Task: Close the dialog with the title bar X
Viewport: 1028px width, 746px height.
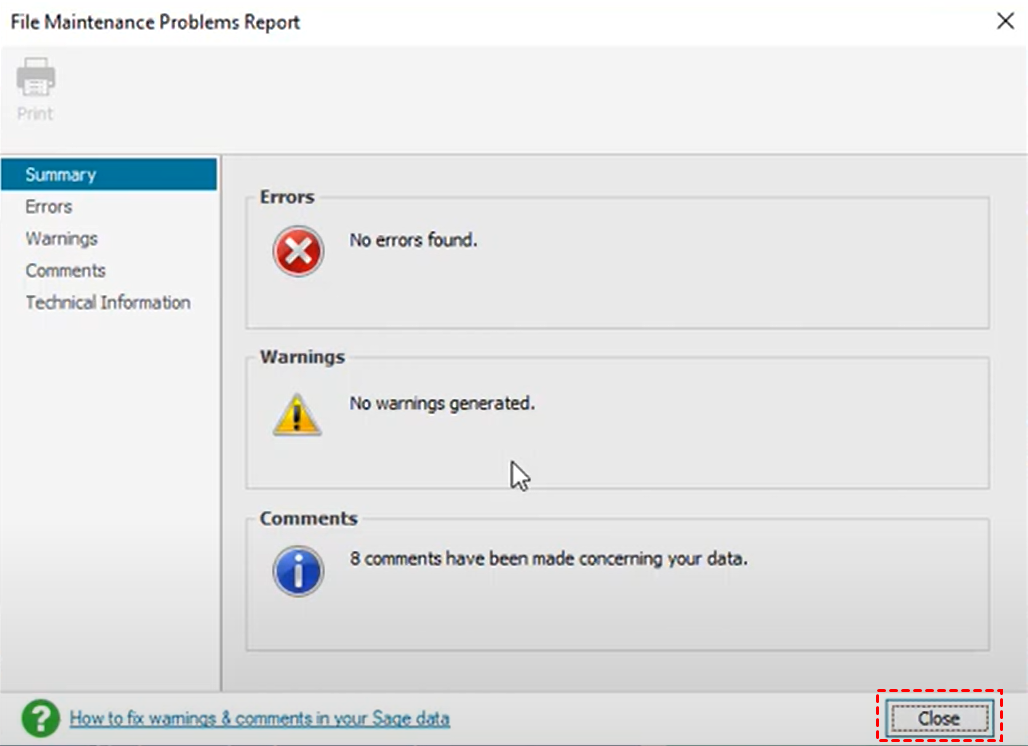Action: tap(1005, 21)
